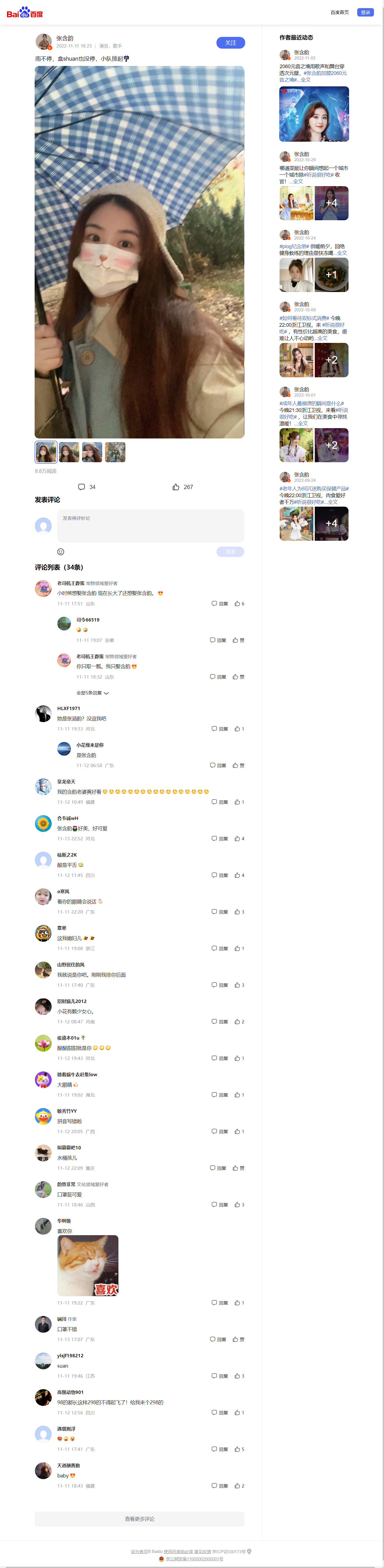Expand all 5 replies under first comment
Viewport: 384px width, 1568px height.
point(92,693)
